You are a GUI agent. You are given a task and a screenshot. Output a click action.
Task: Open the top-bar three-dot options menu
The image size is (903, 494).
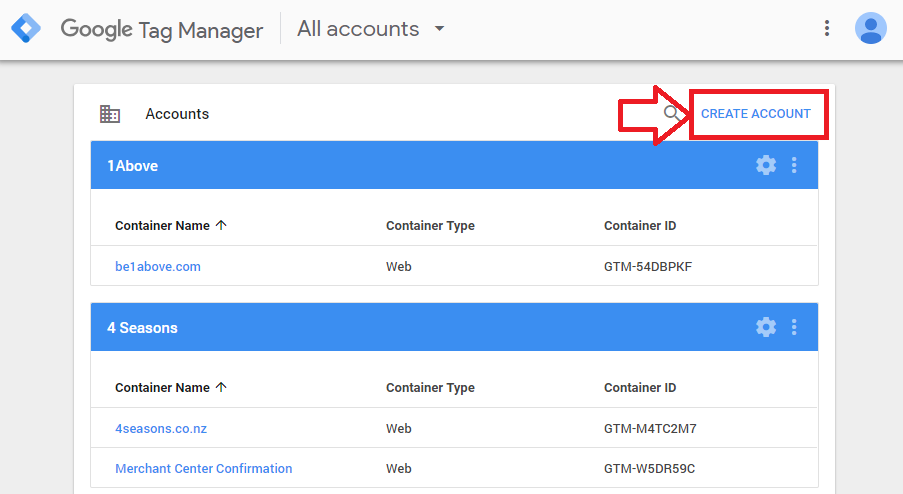826,28
